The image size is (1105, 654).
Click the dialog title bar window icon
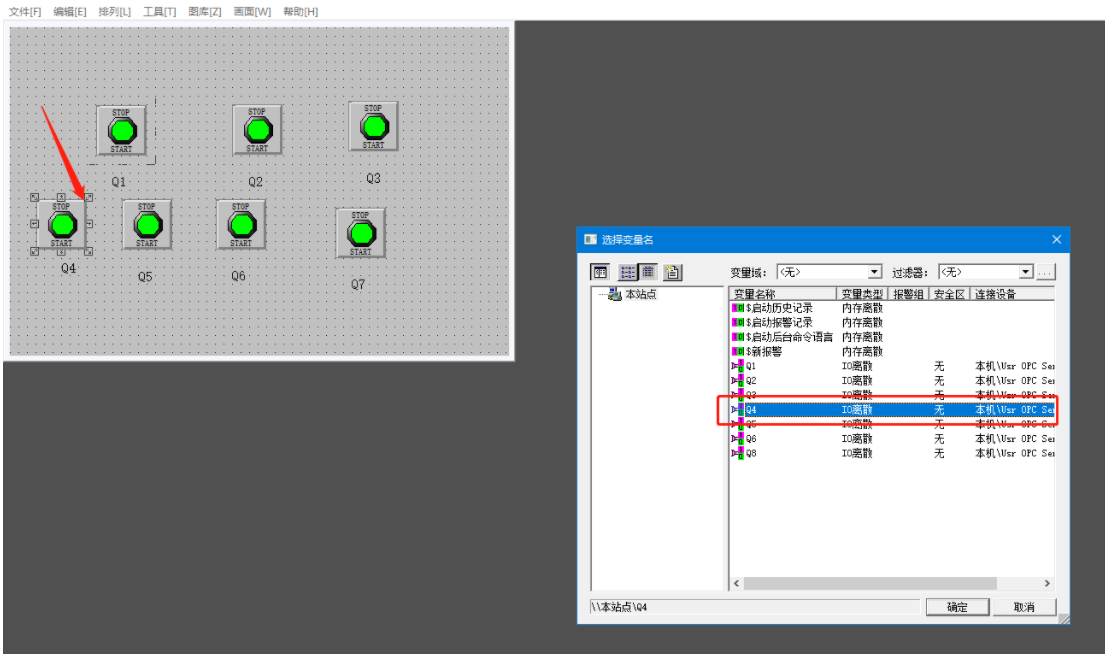tap(591, 240)
